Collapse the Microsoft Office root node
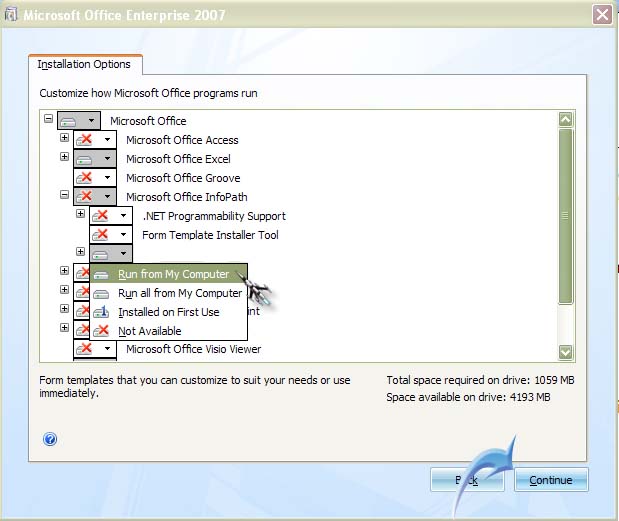The image size is (619, 521). pos(48,118)
